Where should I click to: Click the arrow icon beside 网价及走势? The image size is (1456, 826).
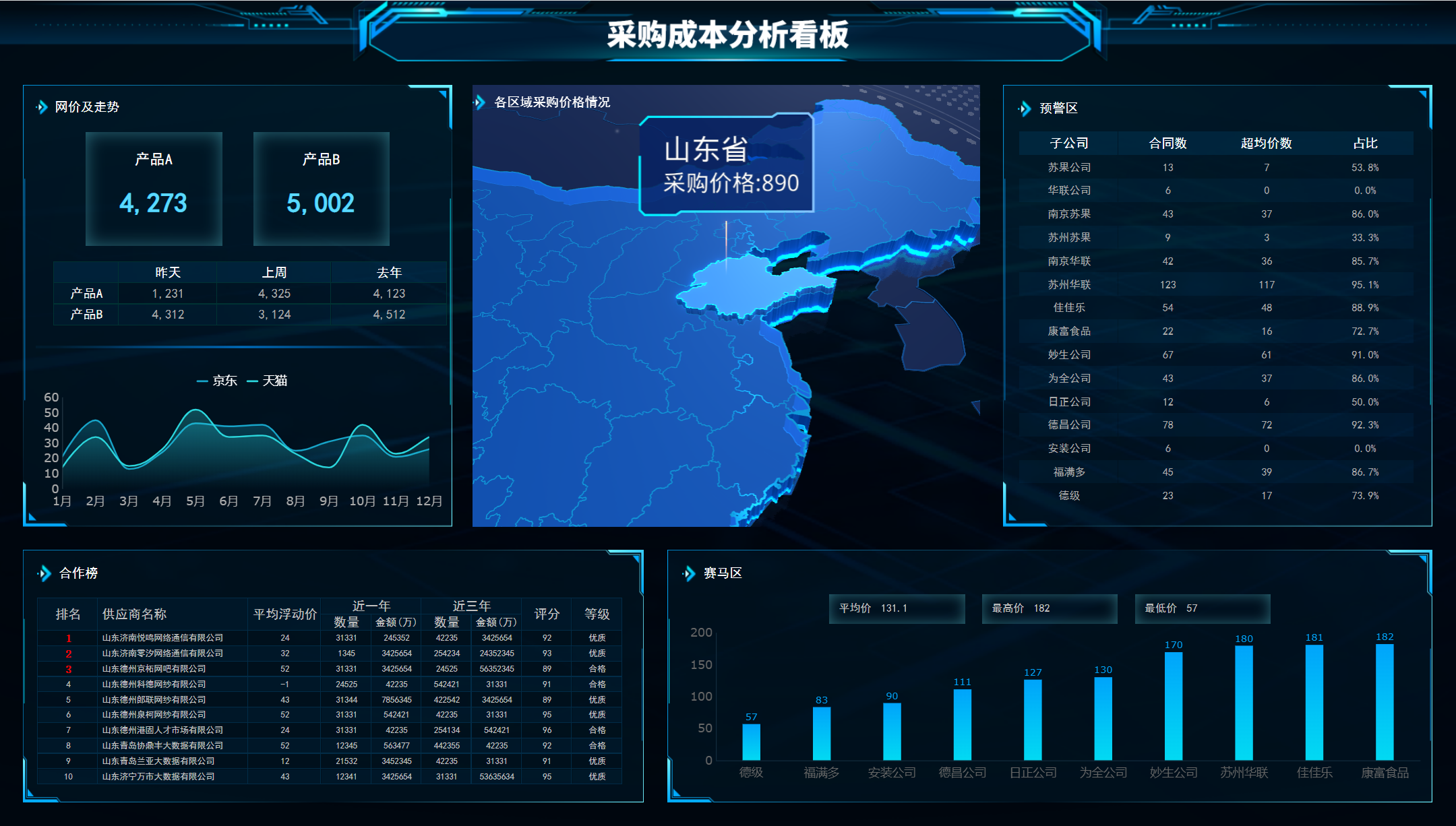[42, 107]
